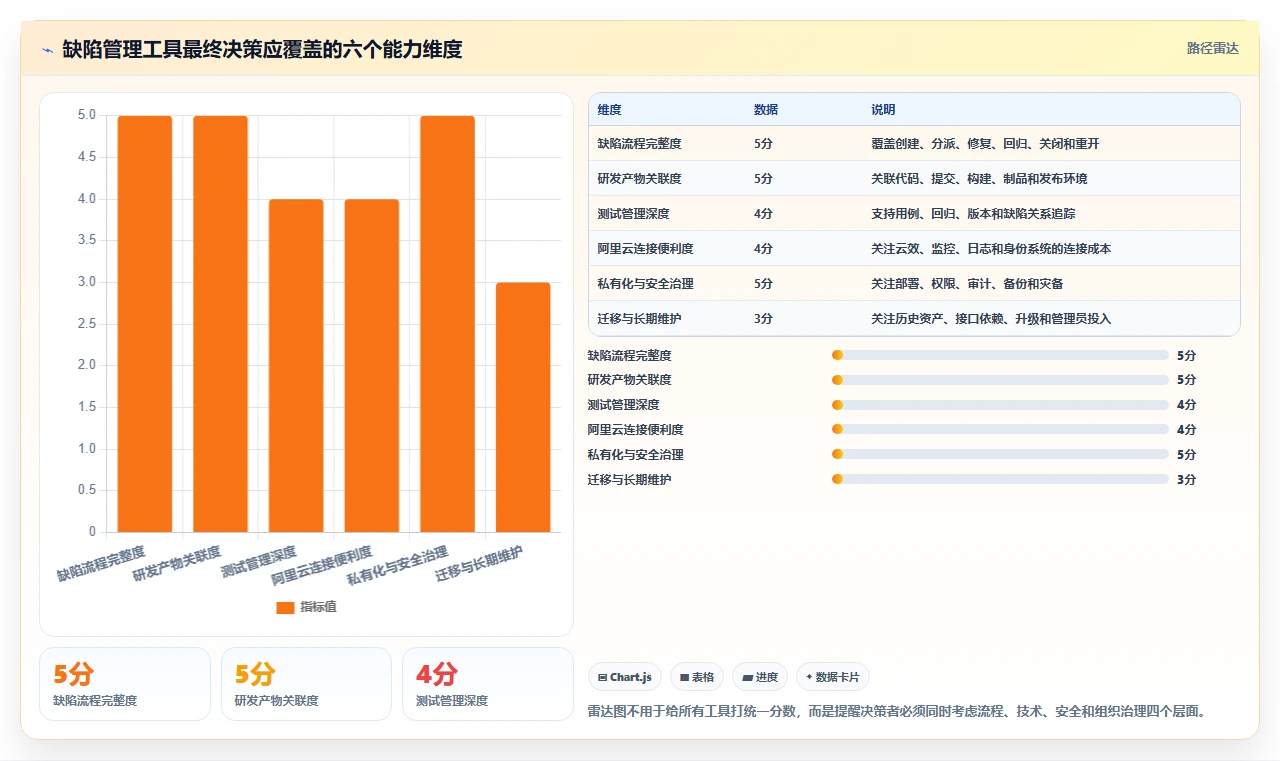Click description 覆盖创建、分派、修复、回归、关闭和重开
This screenshot has width=1280, height=761.
tap(985, 144)
